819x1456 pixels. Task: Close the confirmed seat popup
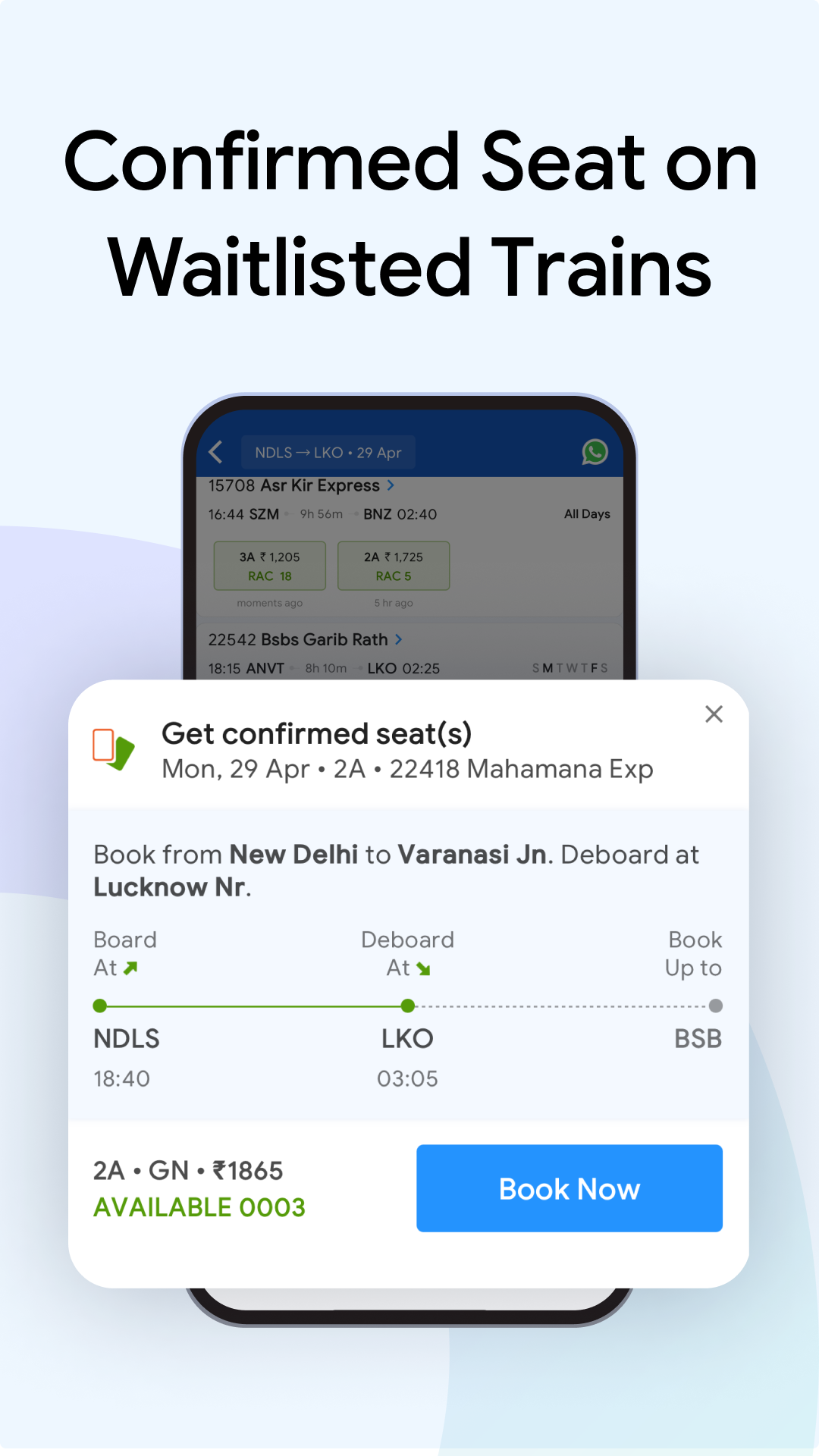coord(714,714)
